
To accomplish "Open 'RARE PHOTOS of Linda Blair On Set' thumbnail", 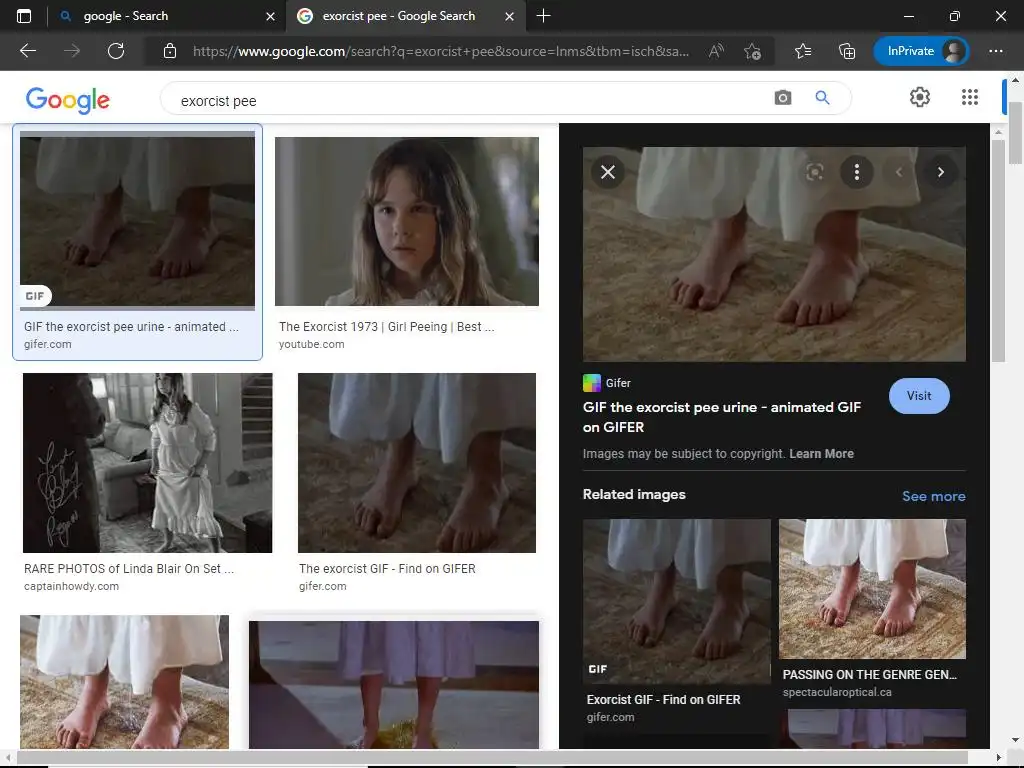I will (148, 463).
